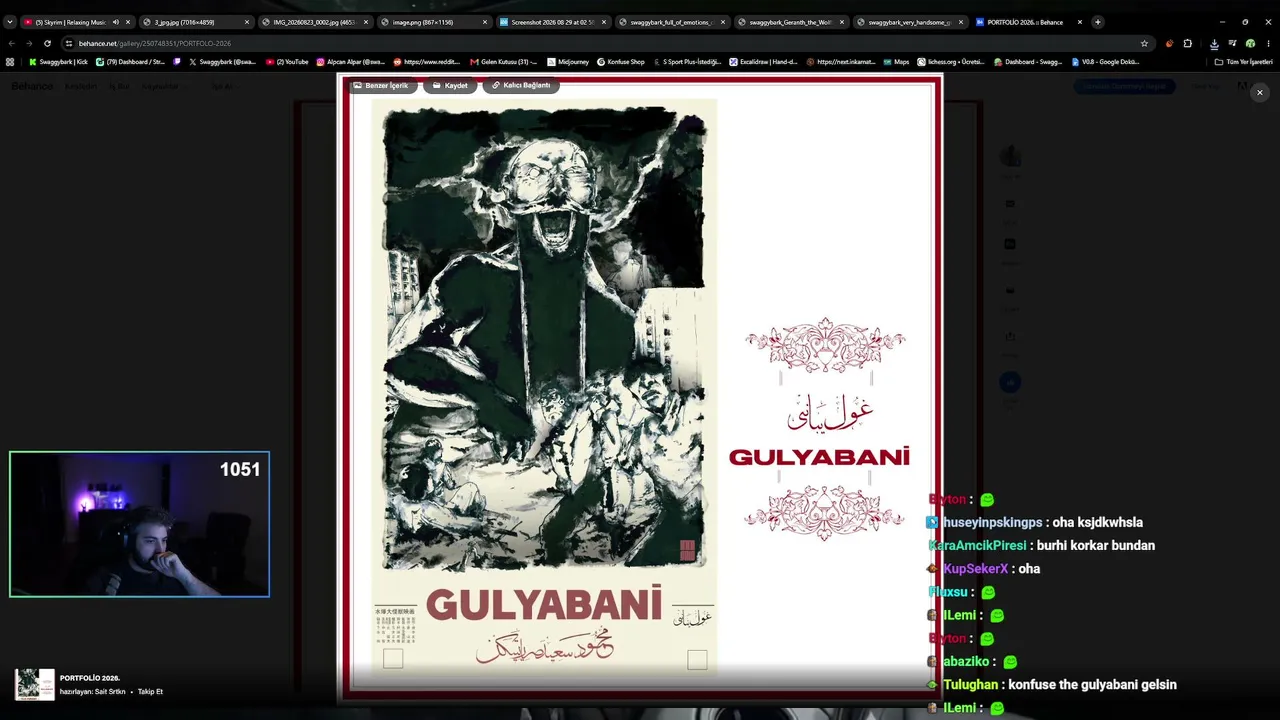View site information icon in address bar
This screenshot has width=1280, height=720.
68,44
